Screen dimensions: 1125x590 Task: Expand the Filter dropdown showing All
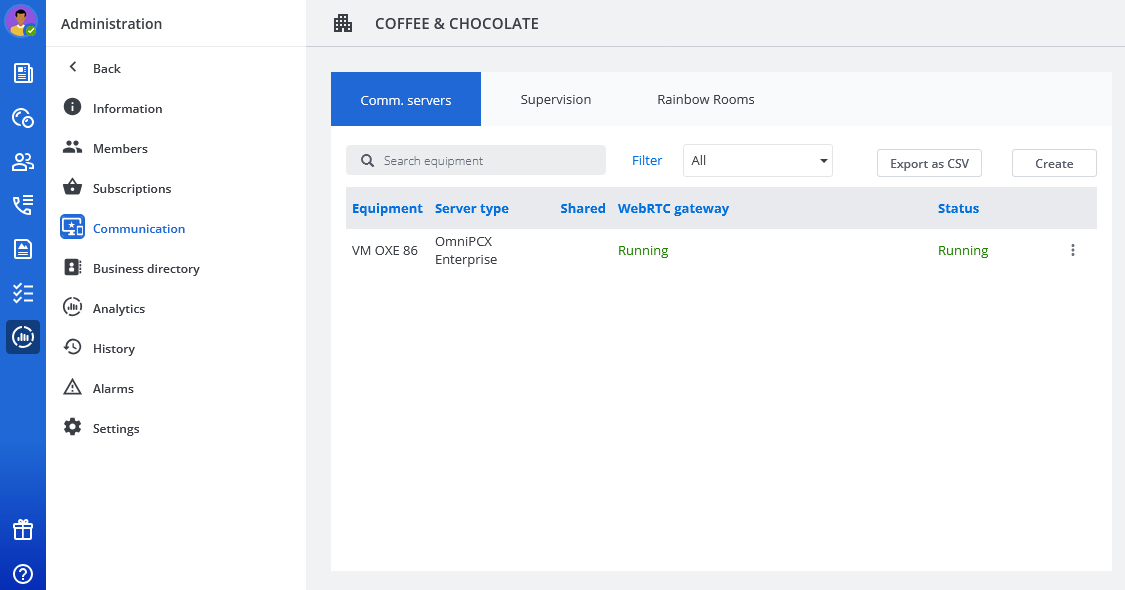757,161
